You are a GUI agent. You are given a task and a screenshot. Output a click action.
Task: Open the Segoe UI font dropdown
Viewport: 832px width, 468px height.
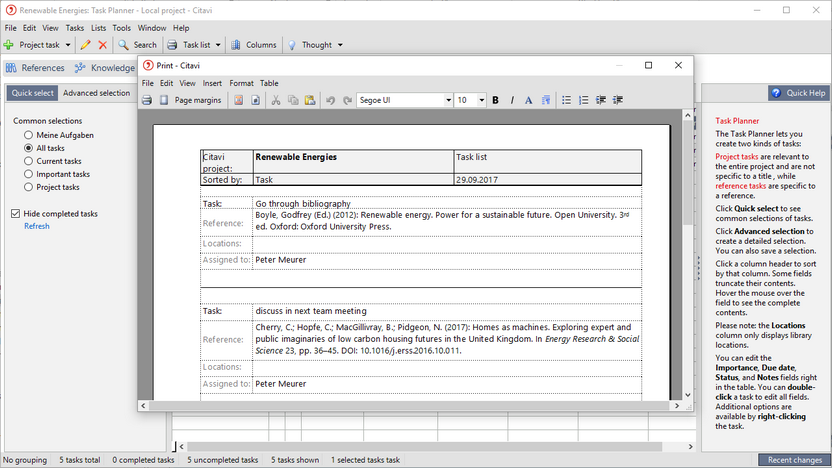click(448, 100)
